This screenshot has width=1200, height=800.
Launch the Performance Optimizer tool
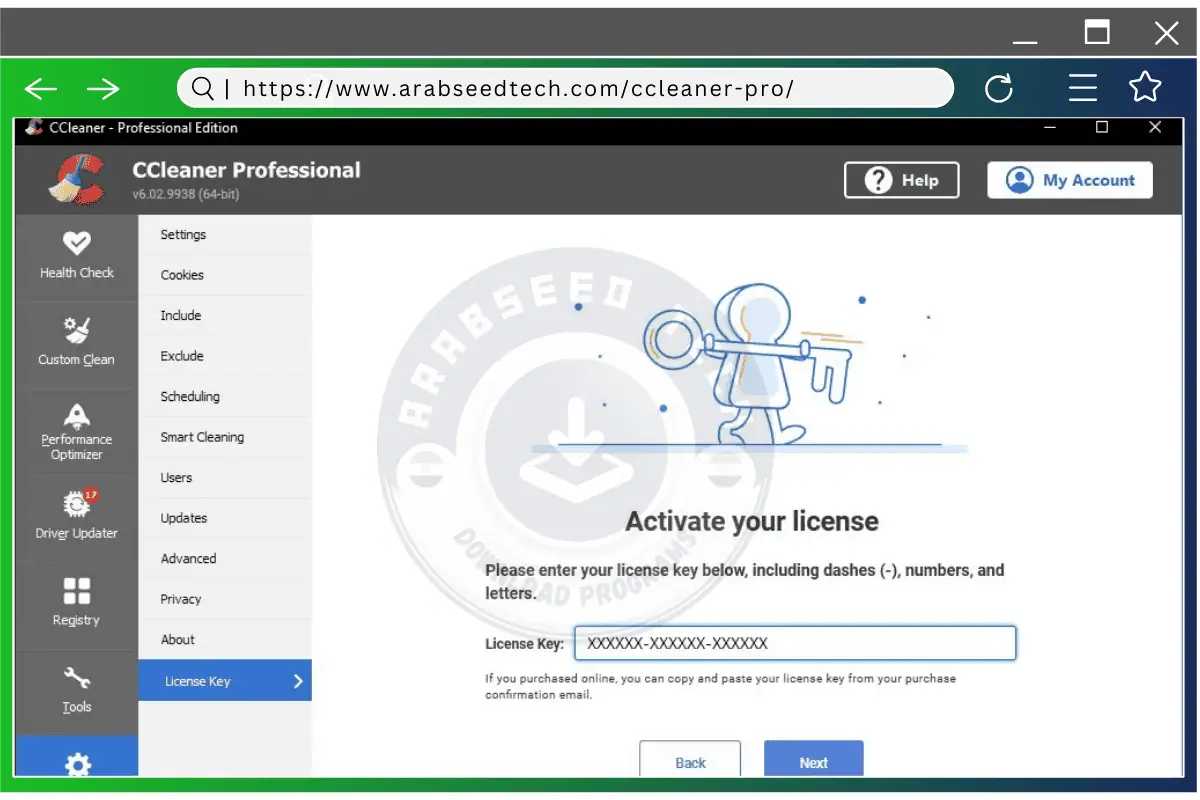click(76, 420)
